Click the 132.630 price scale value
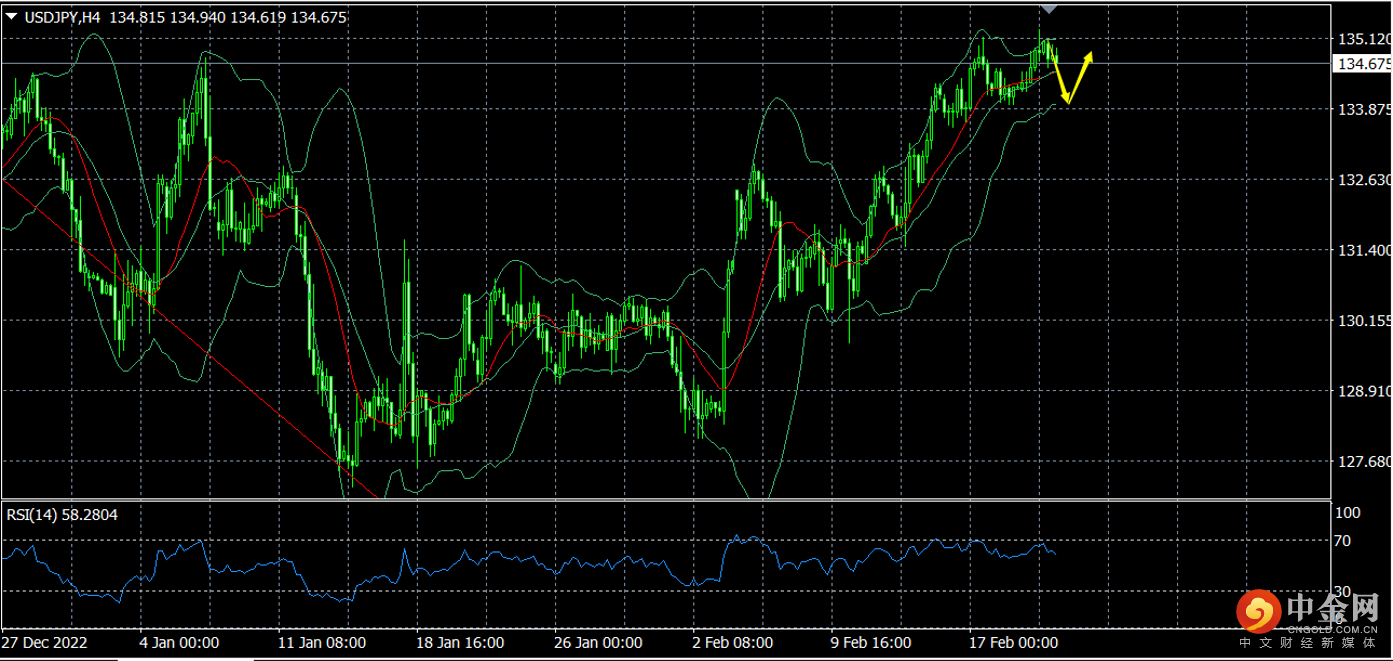The width and height of the screenshot is (1393, 661). click(1363, 180)
